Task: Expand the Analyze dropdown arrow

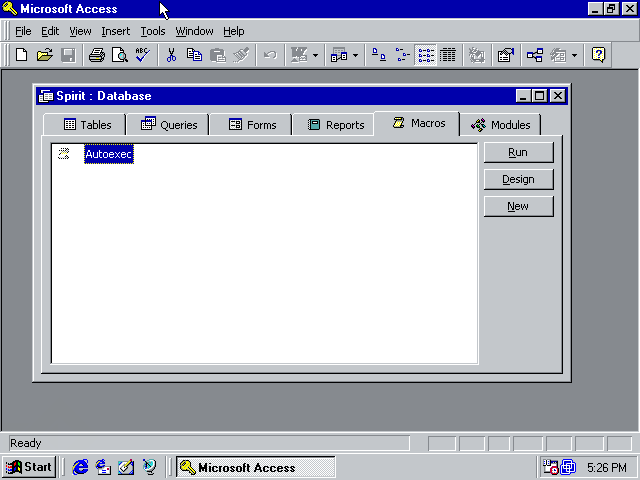Action: pyautogui.click(x=355, y=55)
